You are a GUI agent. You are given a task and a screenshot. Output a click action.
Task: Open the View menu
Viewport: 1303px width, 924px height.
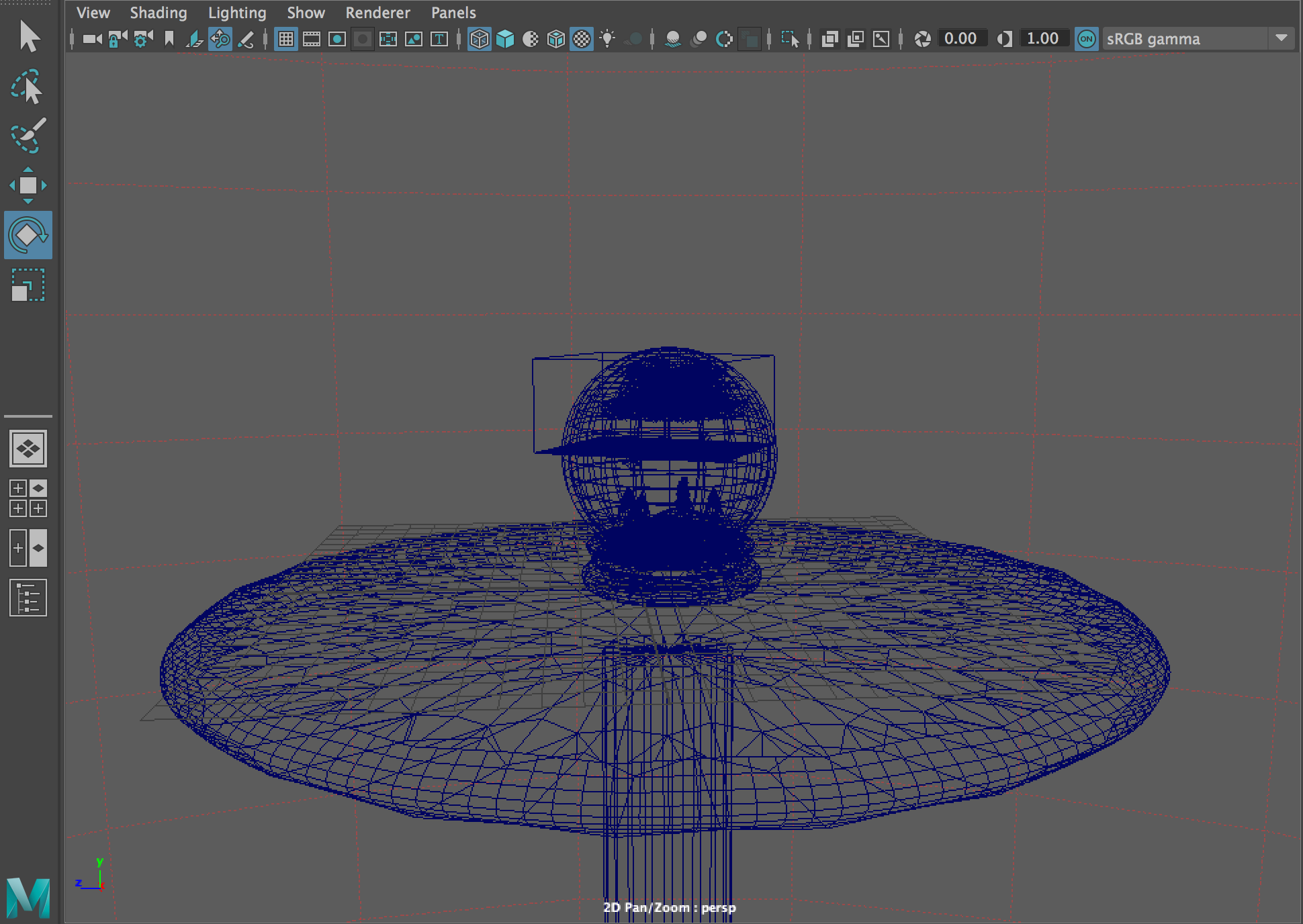[x=93, y=13]
